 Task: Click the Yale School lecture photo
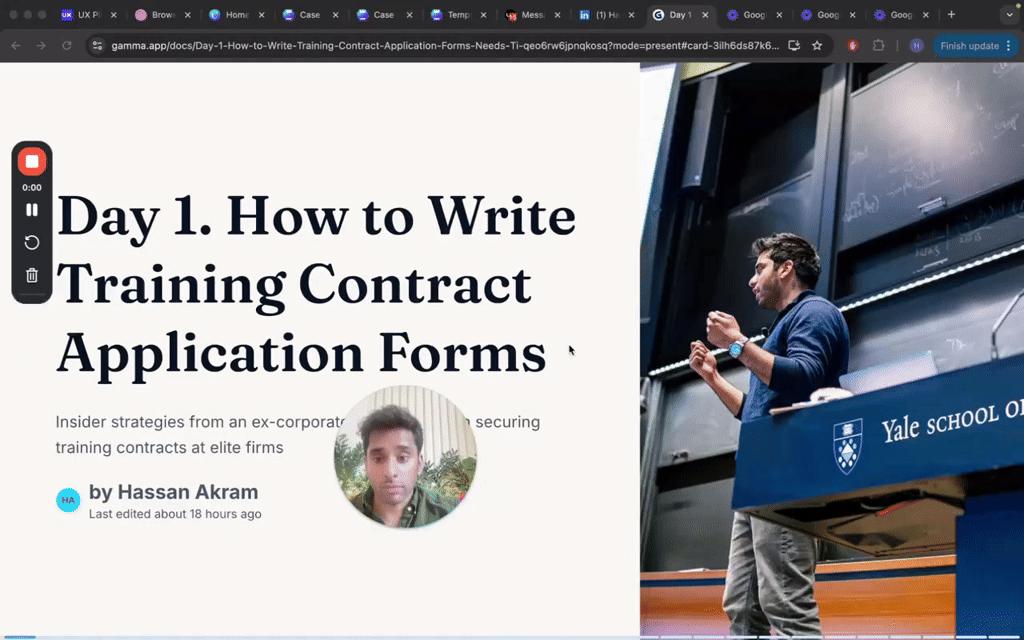[832, 349]
